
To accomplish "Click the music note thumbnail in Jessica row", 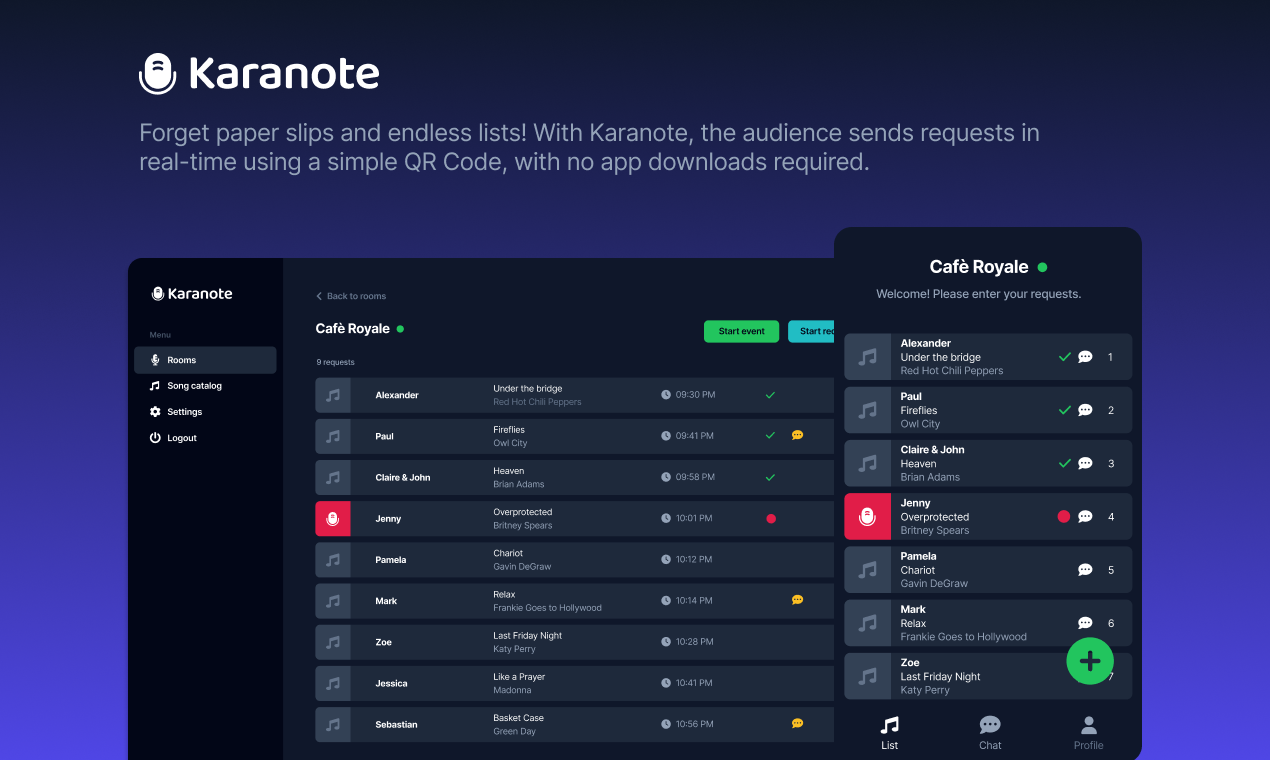I will [333, 683].
